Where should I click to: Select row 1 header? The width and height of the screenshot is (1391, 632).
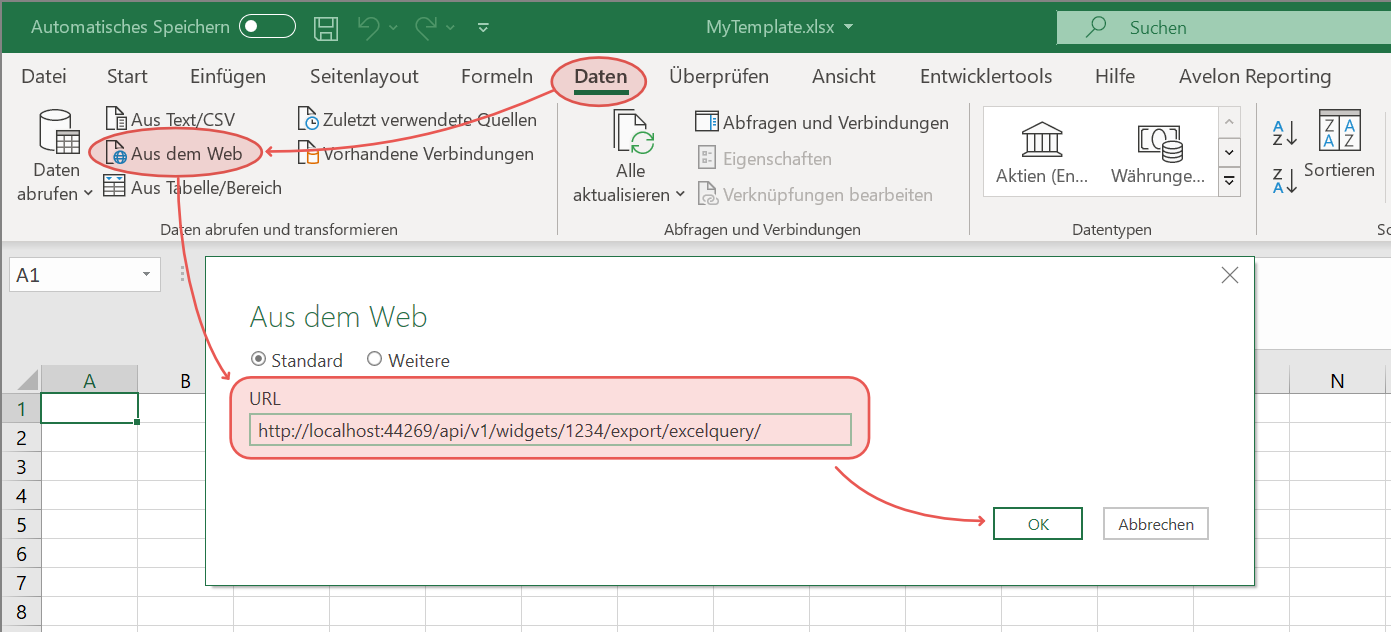point(20,408)
